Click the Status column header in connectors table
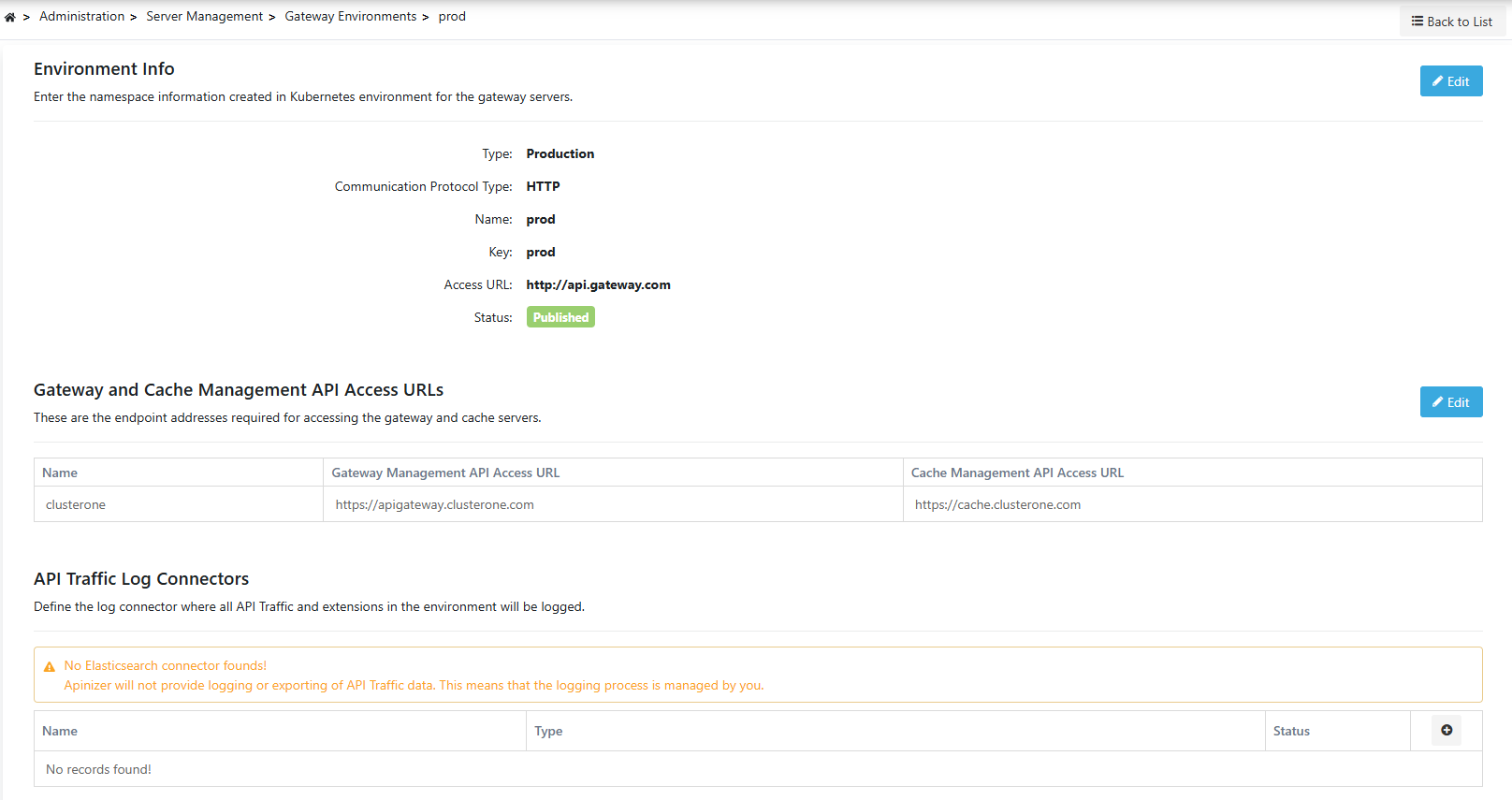The image size is (1512, 800). pos(1291,731)
